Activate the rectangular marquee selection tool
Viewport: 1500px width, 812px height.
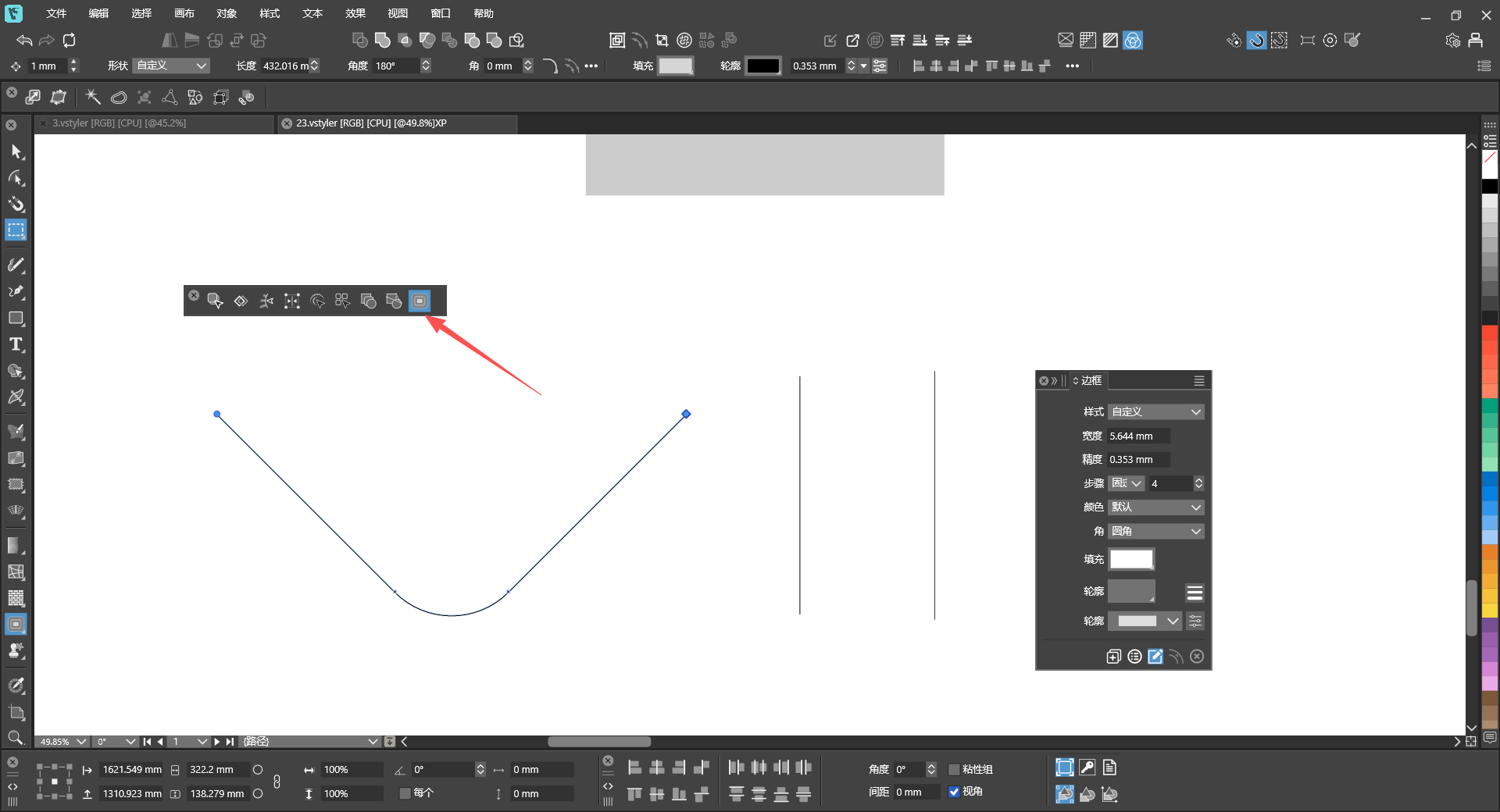pos(16,230)
